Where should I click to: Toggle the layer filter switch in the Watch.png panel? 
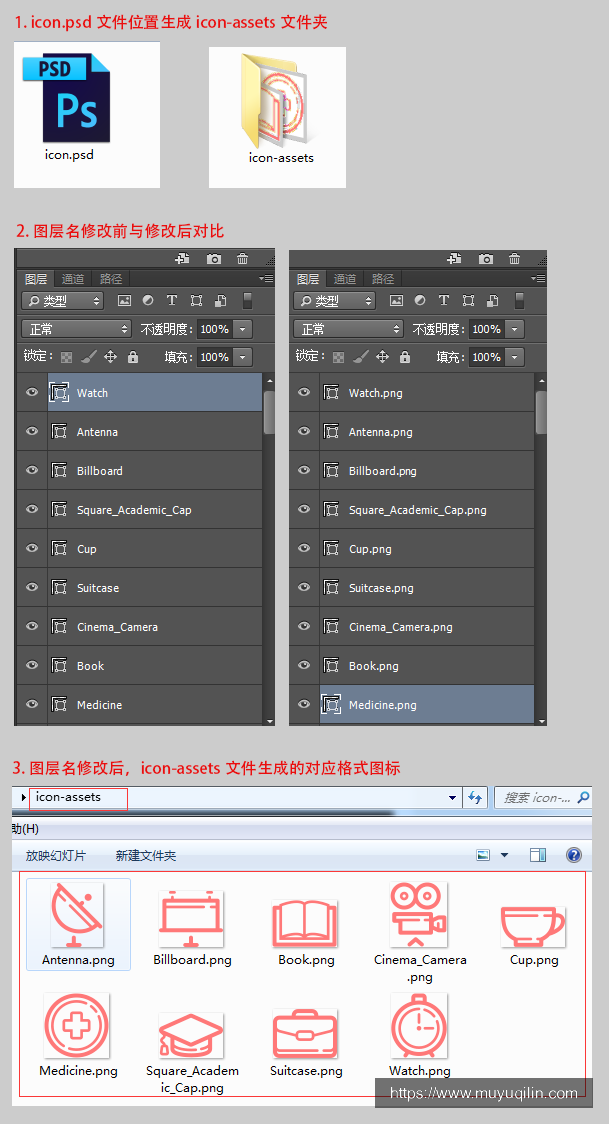tap(519, 300)
